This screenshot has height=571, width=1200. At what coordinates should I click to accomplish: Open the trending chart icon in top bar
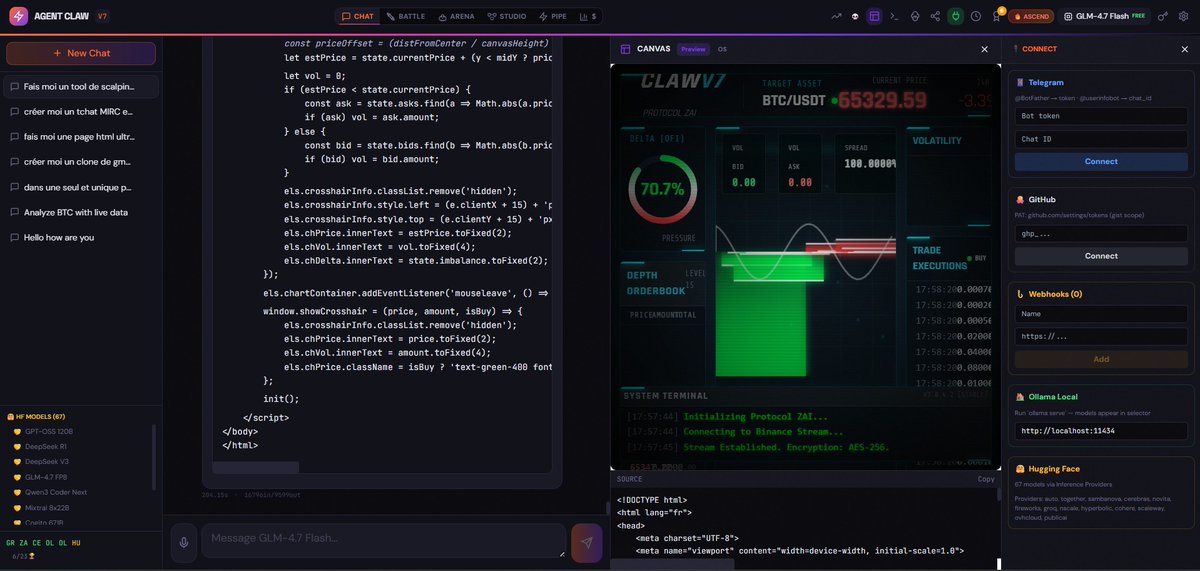836,16
